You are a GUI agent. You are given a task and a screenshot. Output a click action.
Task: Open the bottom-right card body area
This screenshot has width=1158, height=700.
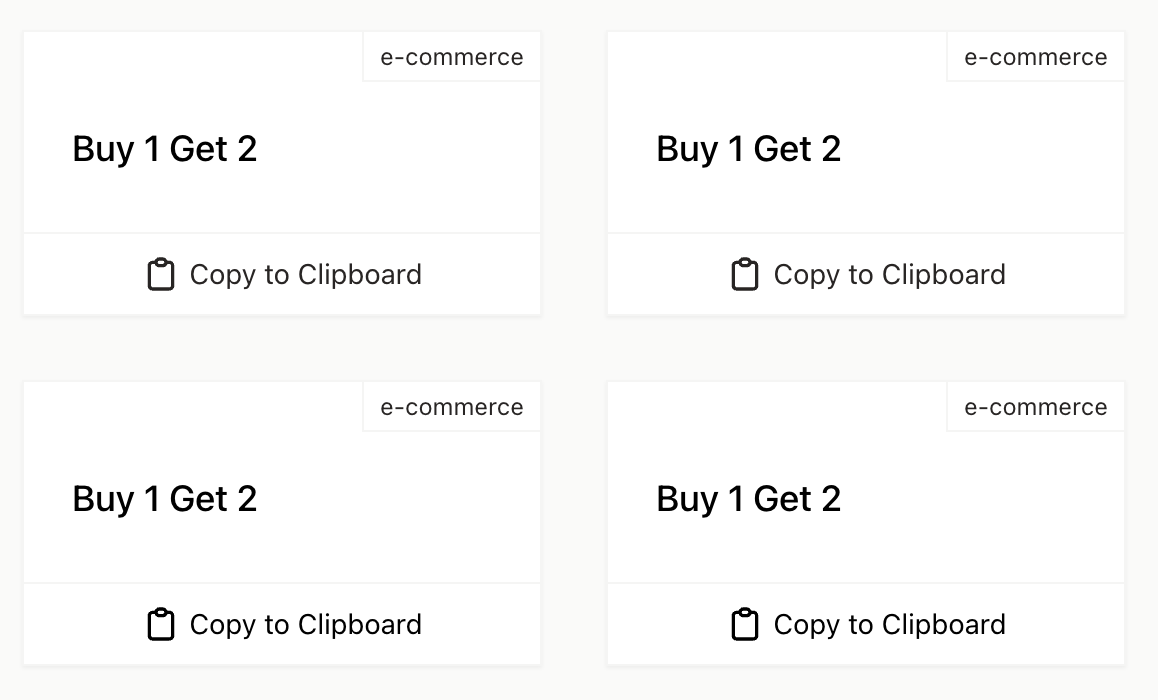click(866, 483)
